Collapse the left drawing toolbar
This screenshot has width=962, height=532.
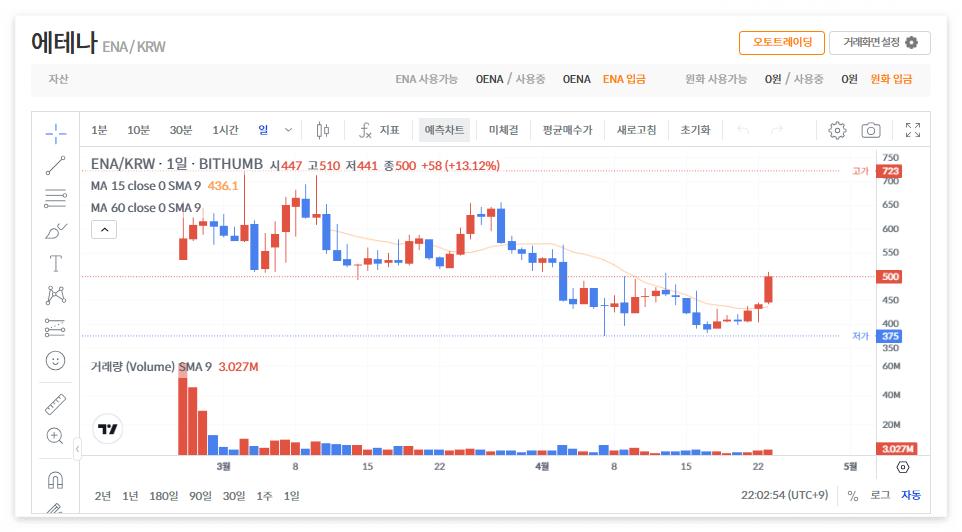[77, 449]
